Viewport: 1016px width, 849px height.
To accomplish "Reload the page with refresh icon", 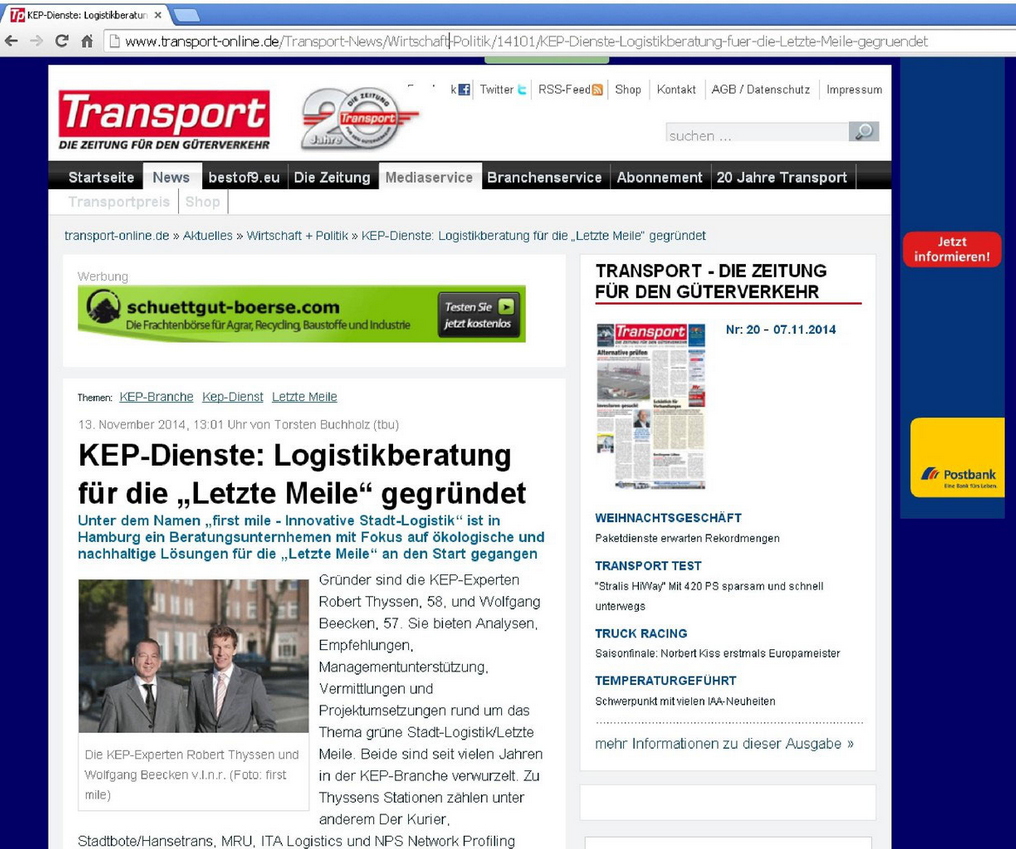I will (x=62, y=41).
